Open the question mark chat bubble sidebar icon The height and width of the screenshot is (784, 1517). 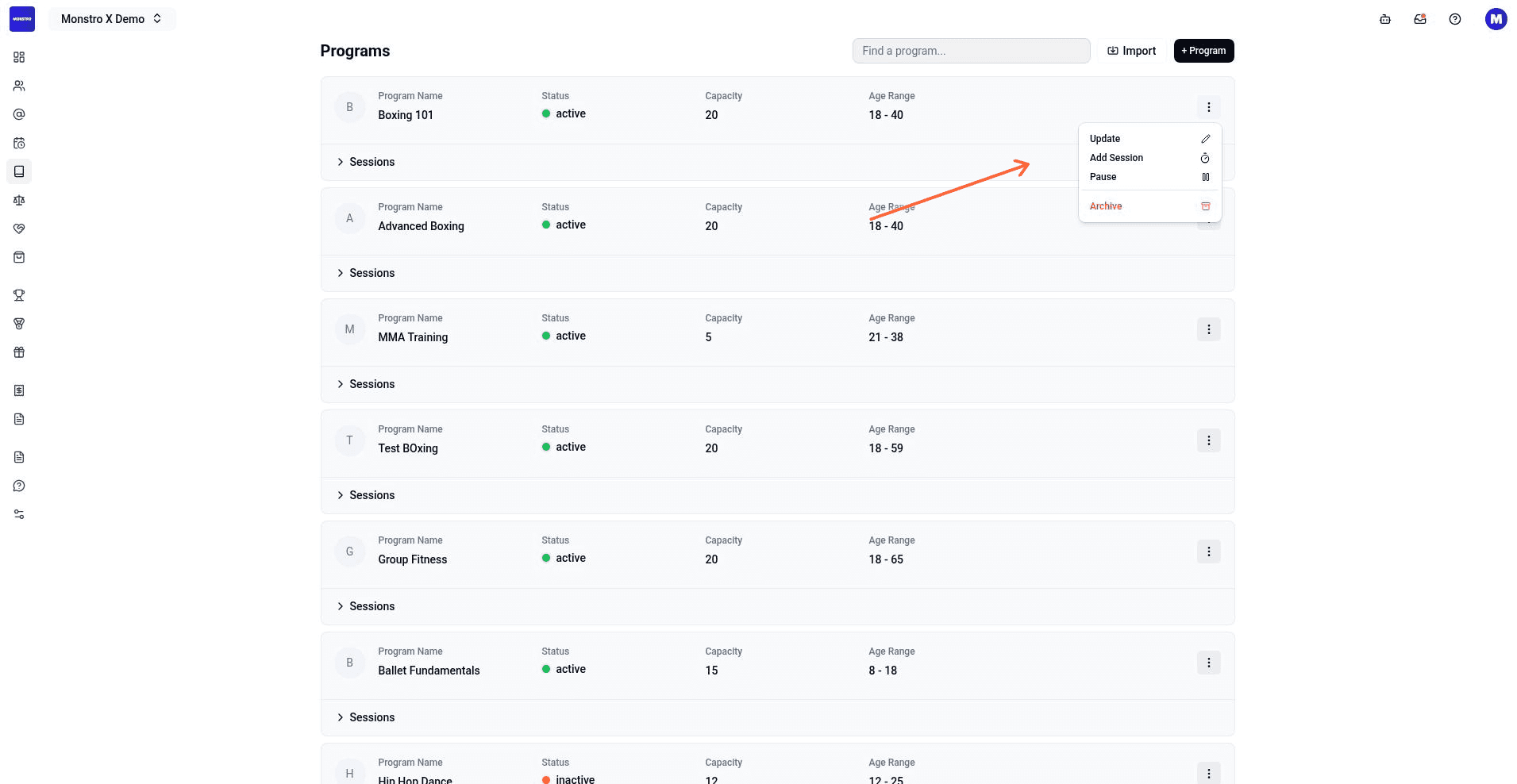pyautogui.click(x=19, y=486)
